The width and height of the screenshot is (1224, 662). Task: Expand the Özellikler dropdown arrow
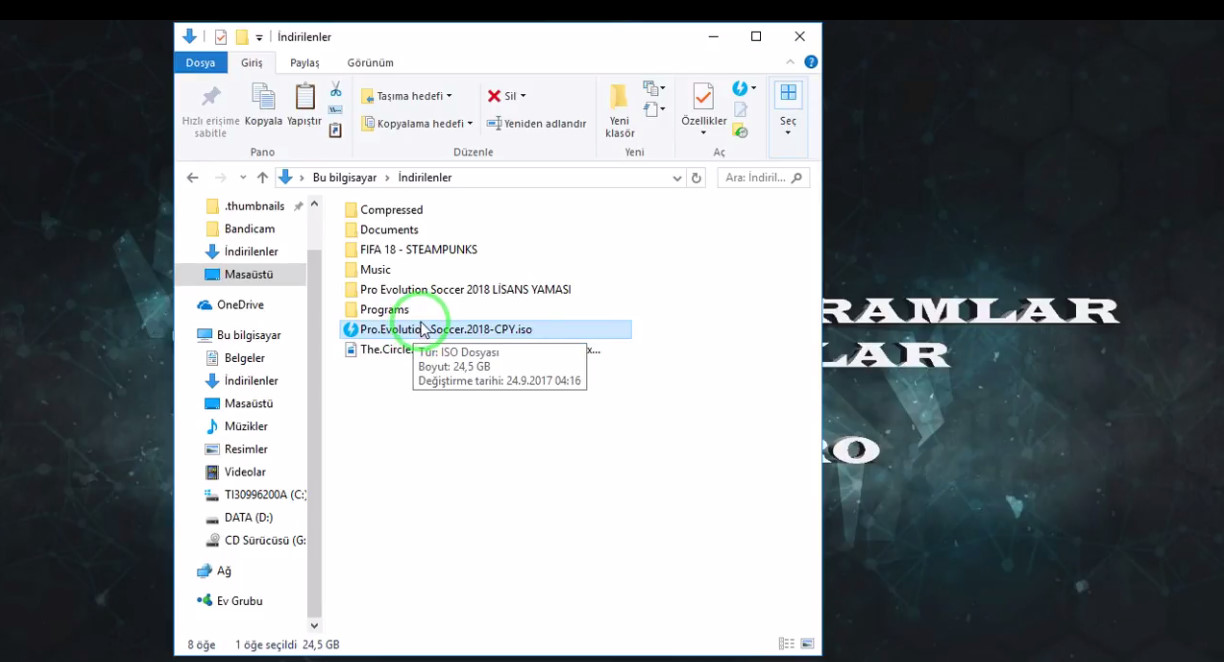point(703,133)
